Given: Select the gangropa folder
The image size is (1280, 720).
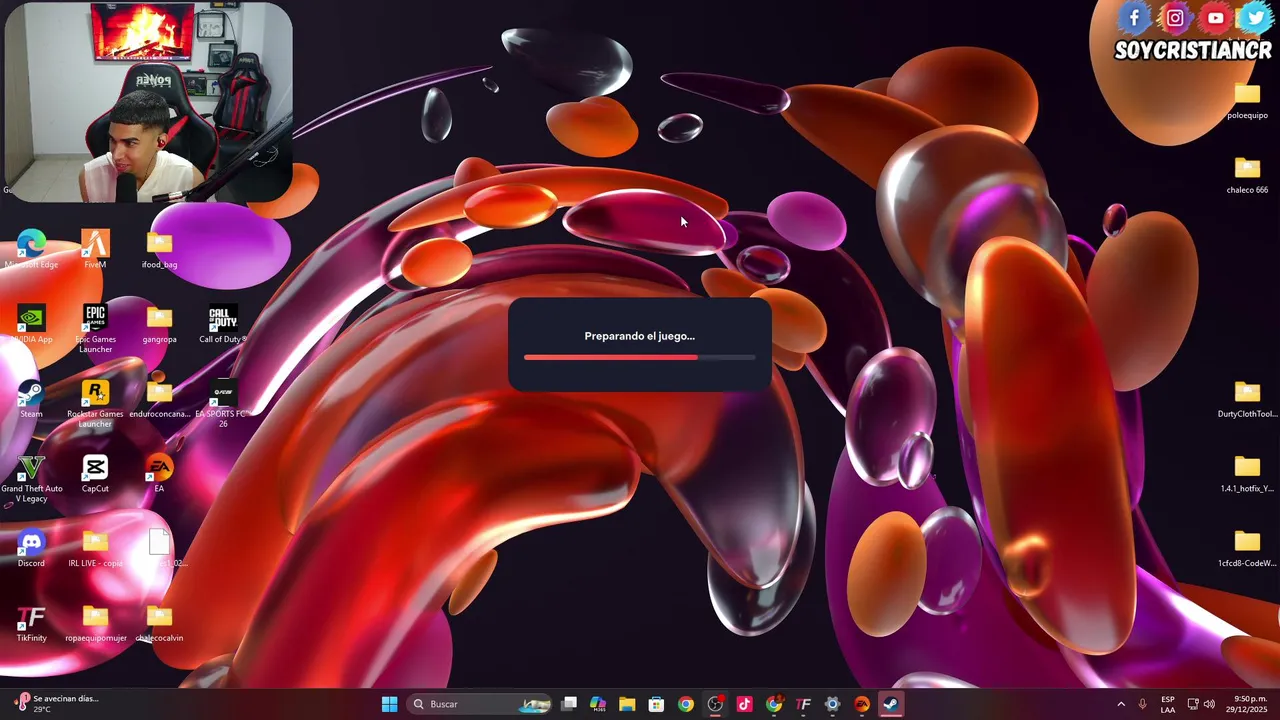Looking at the screenshot, I should 159,324.
